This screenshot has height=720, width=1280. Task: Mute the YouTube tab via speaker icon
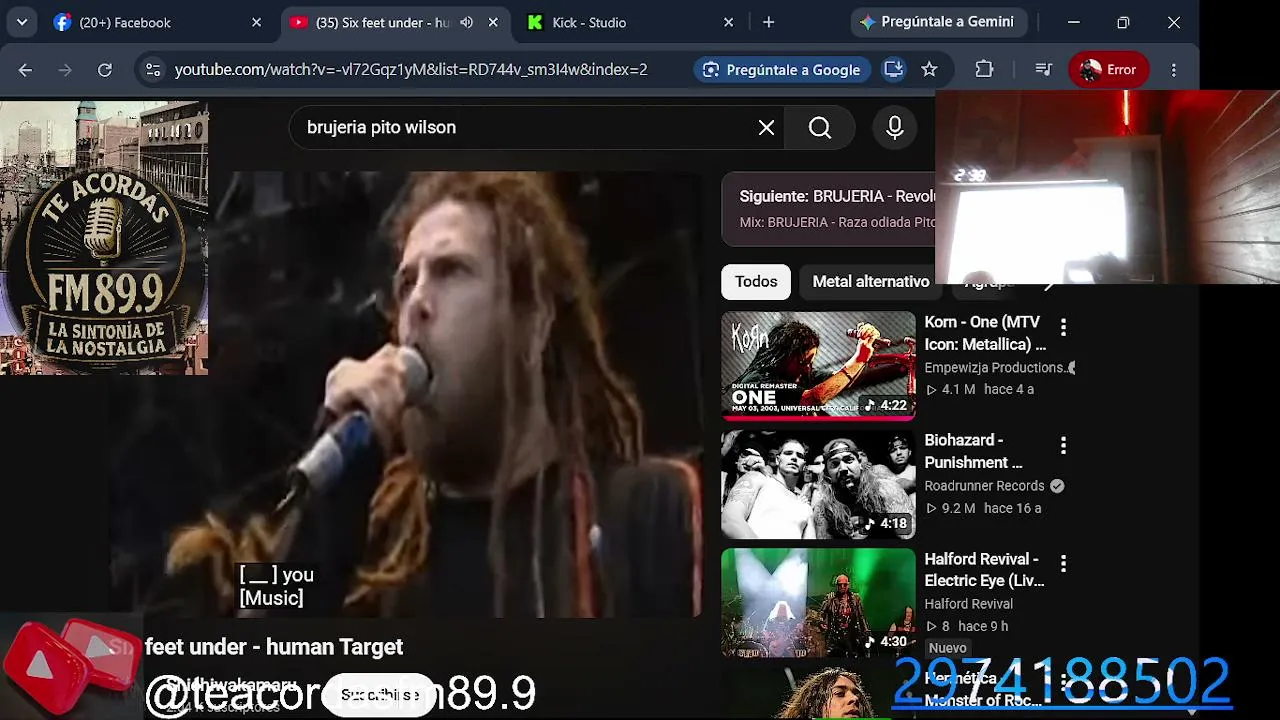click(x=466, y=22)
